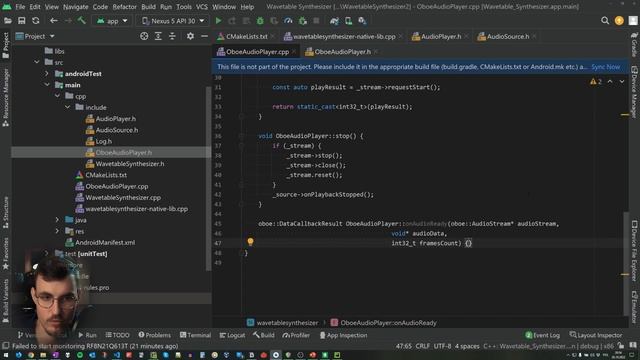
Task: Open the profiler gauge icon in toolbar
Action: pyautogui.click(x=288, y=20)
